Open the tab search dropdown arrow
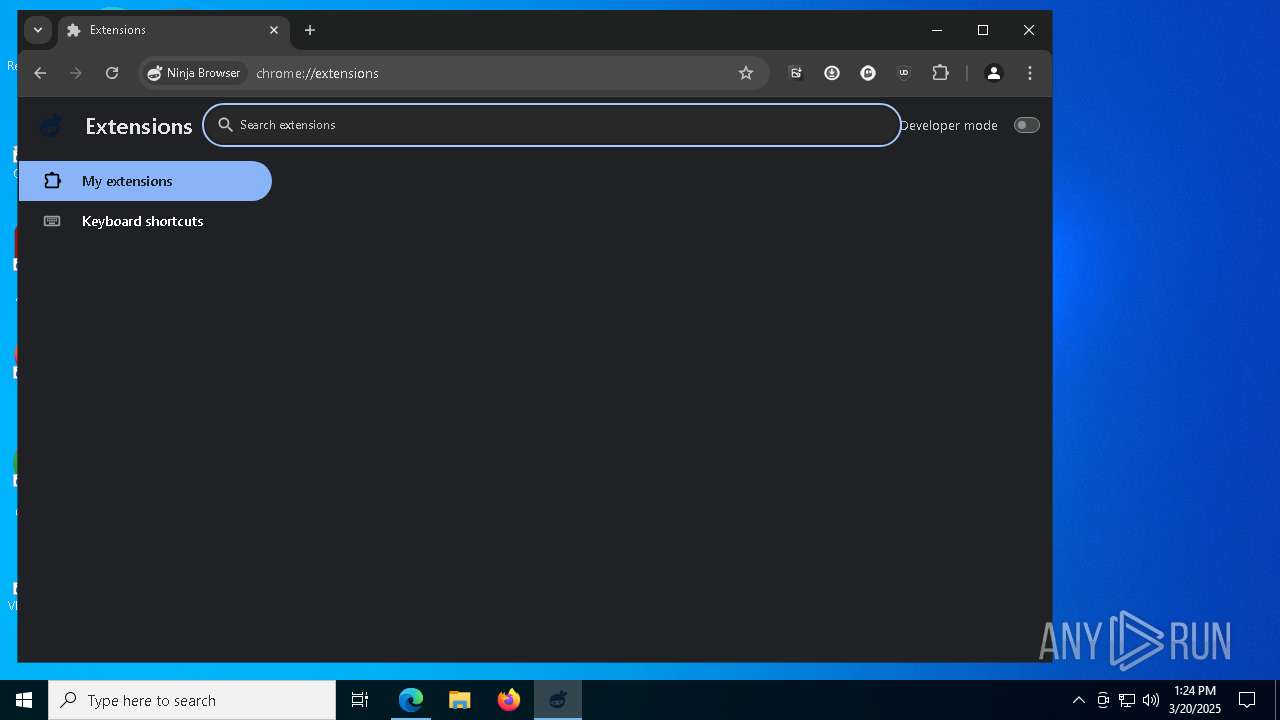Screen dimensions: 1280x720 [x=38, y=30]
